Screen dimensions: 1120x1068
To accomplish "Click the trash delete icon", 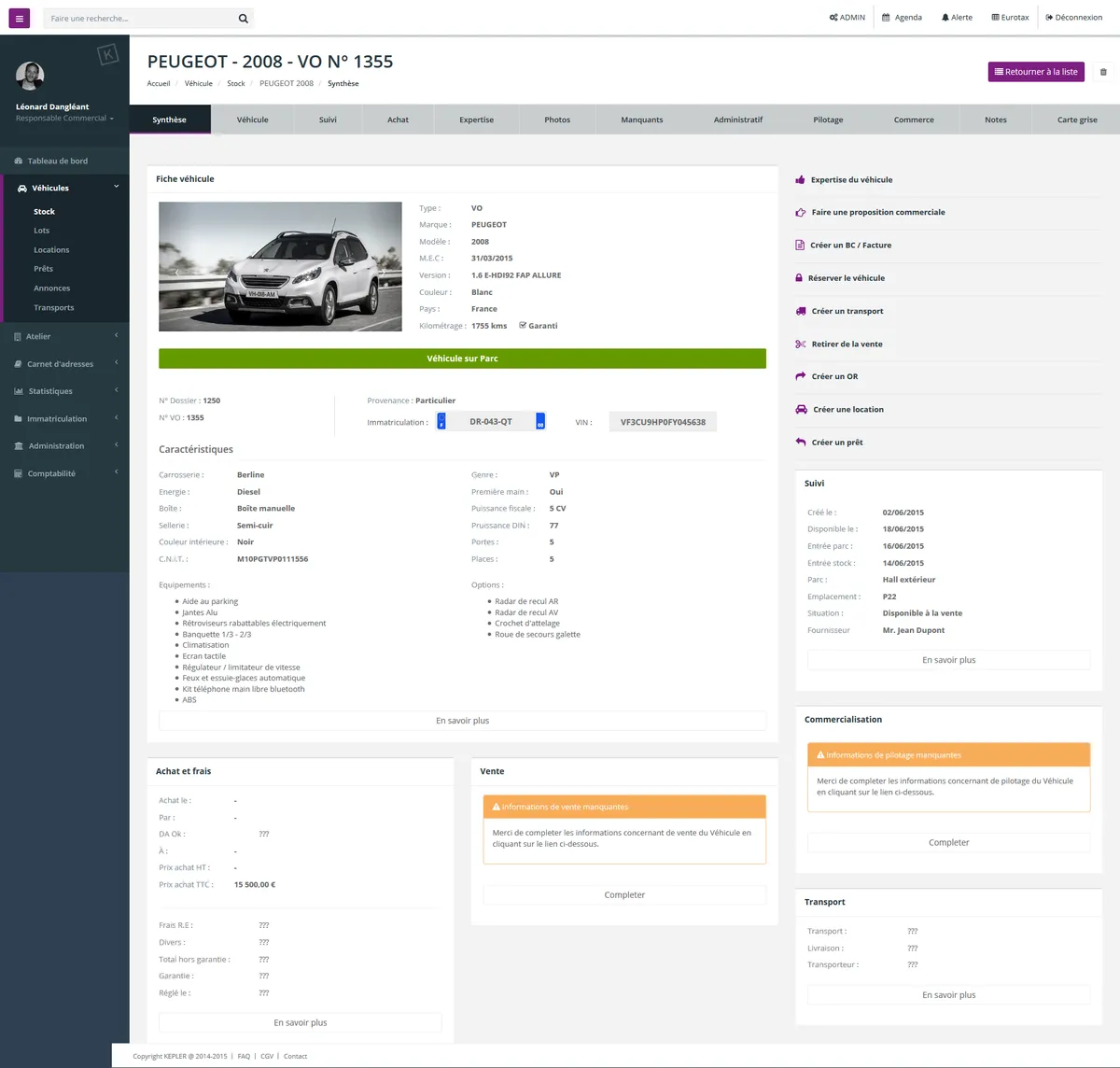I will point(1103,72).
